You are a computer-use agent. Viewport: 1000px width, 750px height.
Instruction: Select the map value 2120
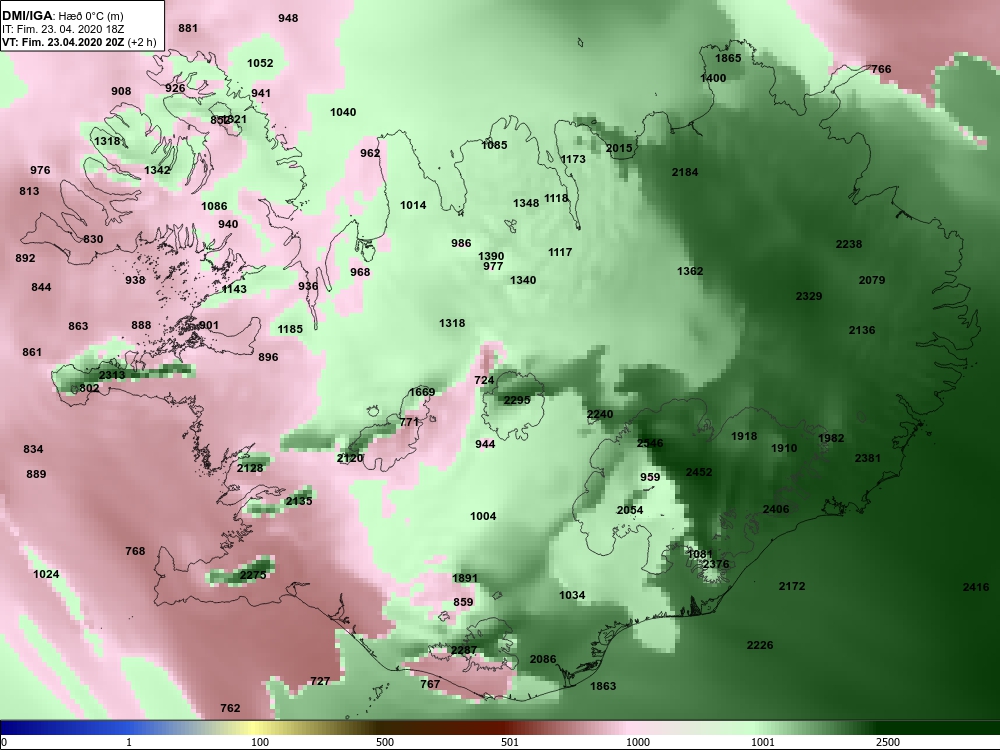click(x=349, y=459)
